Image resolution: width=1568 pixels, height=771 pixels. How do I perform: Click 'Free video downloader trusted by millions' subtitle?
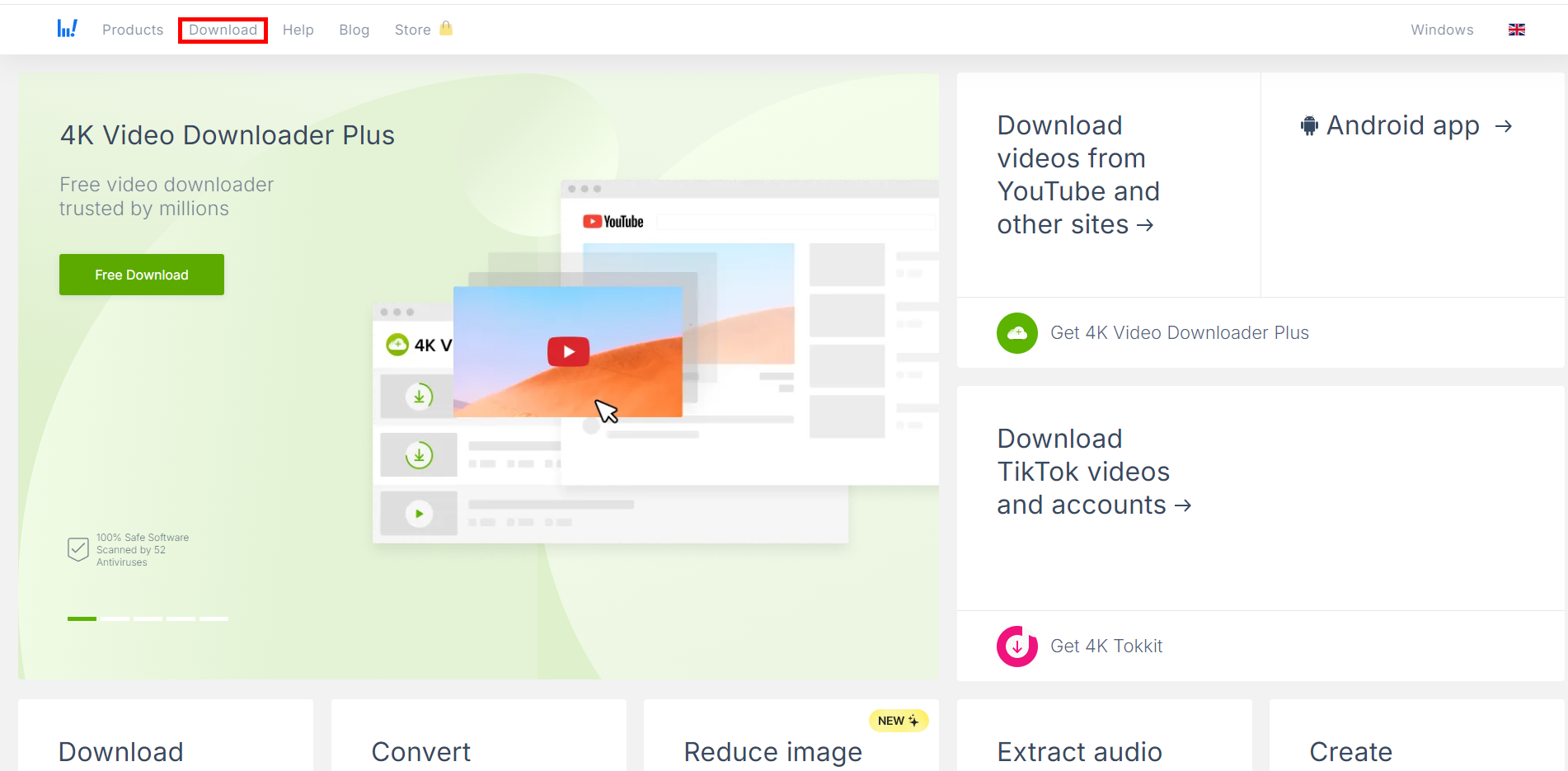tap(167, 196)
